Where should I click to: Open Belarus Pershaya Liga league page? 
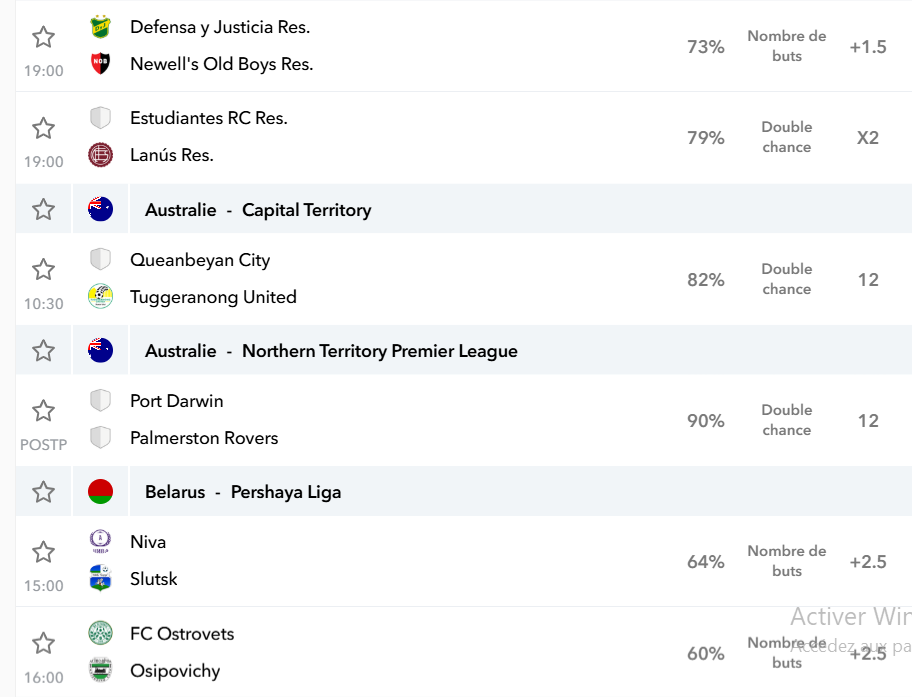click(243, 492)
